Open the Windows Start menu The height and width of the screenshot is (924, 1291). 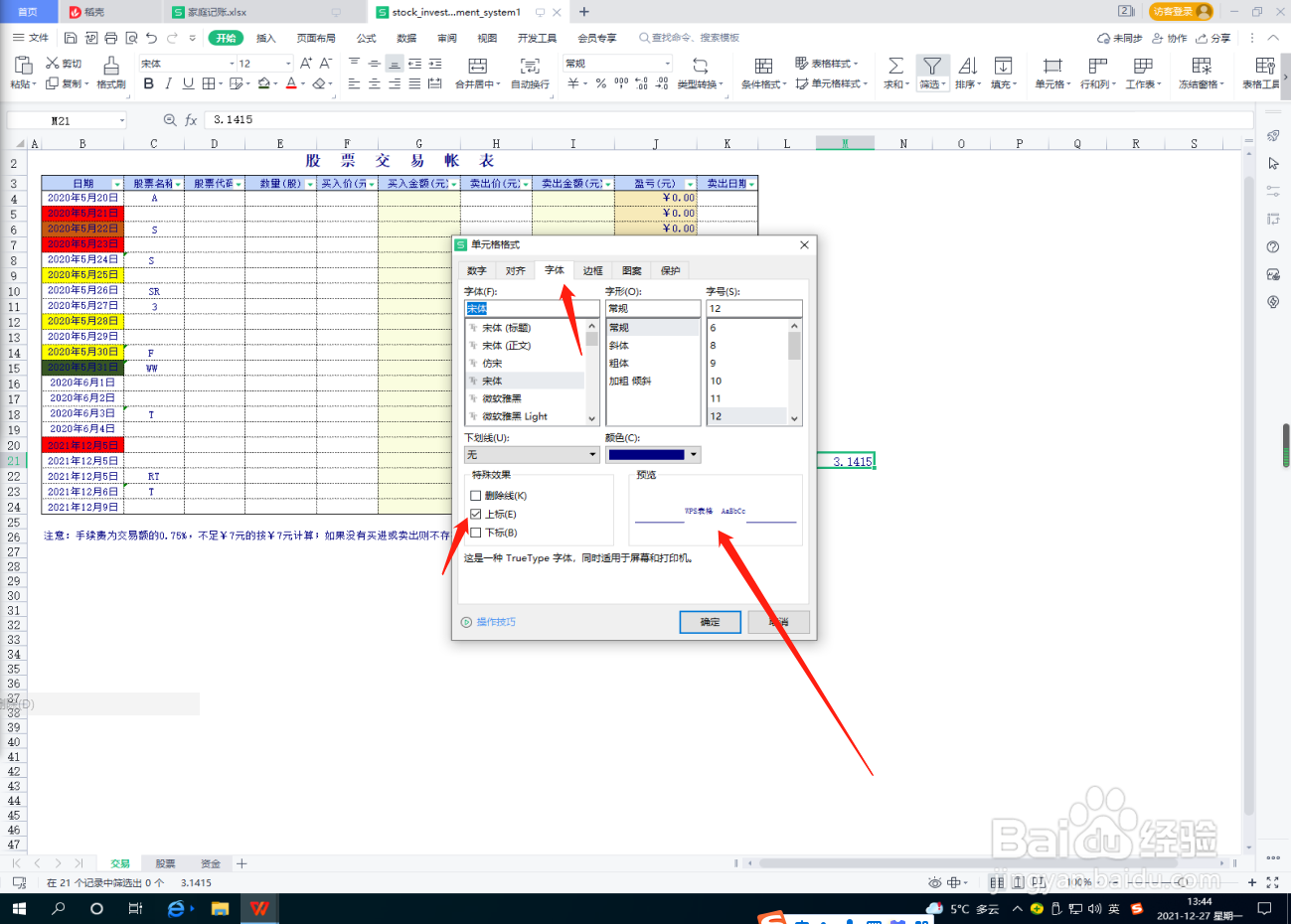tap(19, 908)
